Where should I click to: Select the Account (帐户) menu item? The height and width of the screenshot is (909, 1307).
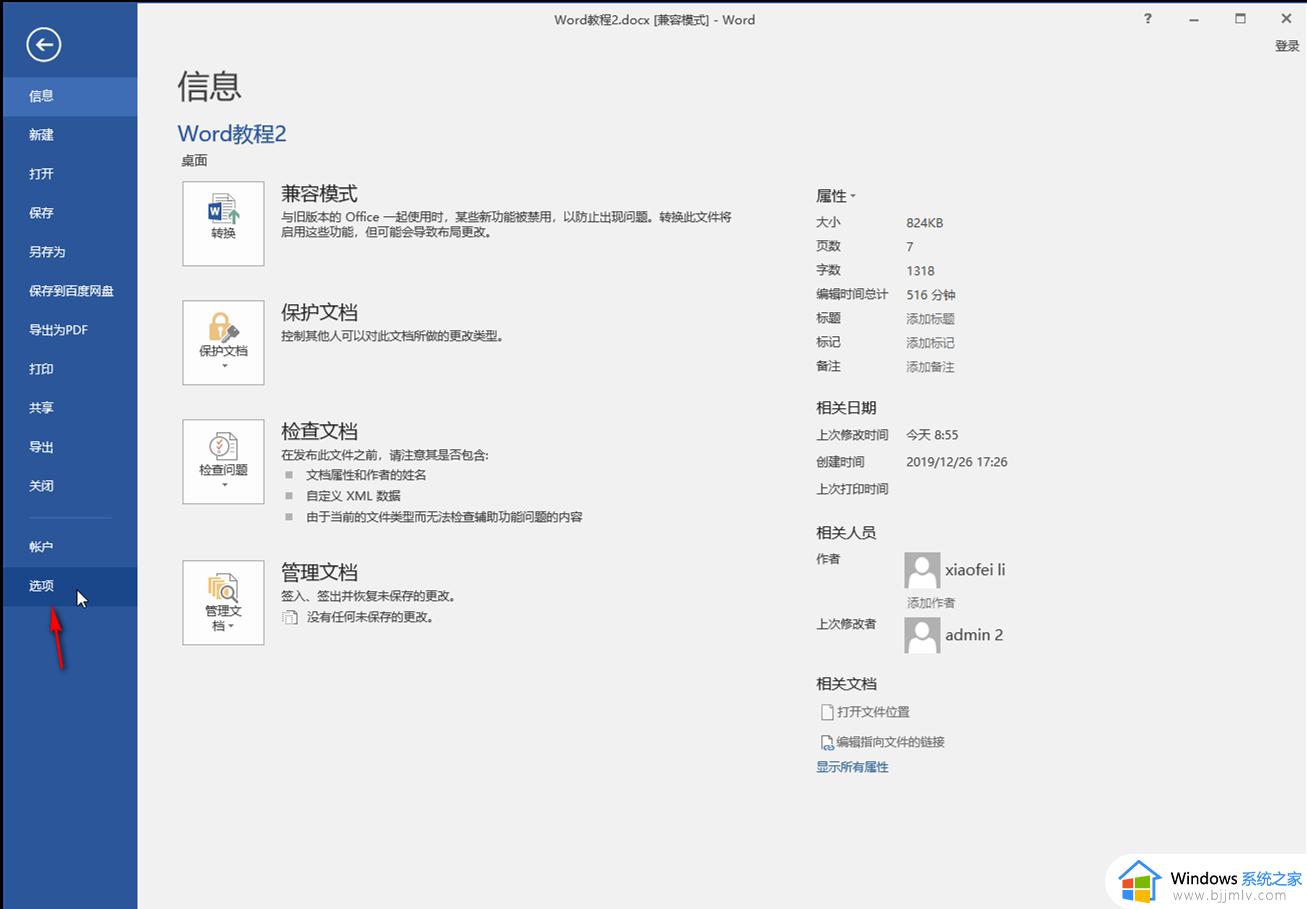[69, 547]
